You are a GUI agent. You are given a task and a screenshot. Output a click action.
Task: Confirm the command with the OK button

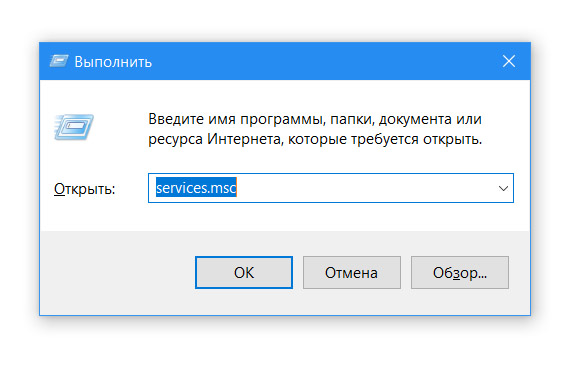244,272
